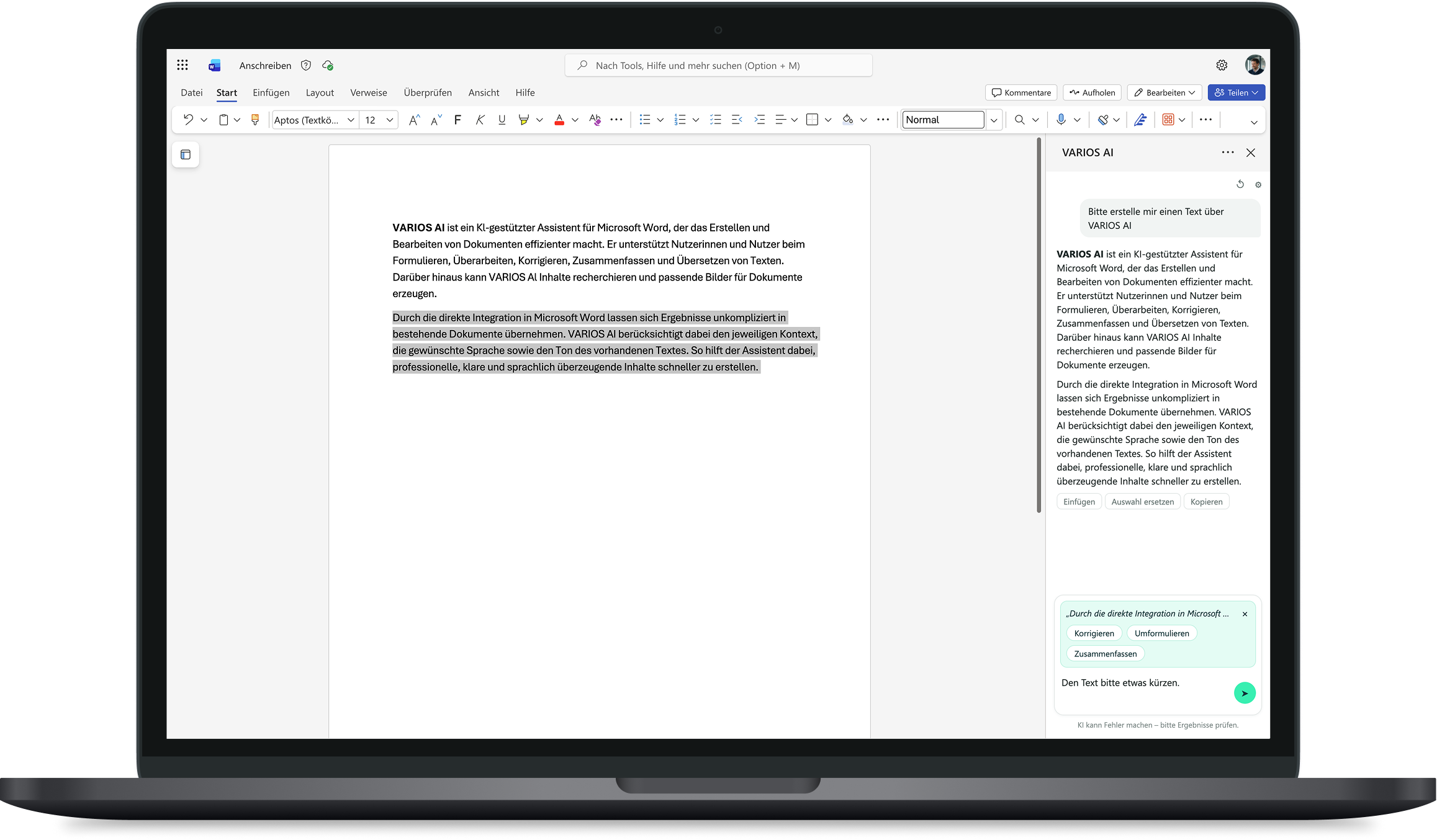Open the Editor pen icon
The height and width of the screenshot is (840, 1437).
1140,120
